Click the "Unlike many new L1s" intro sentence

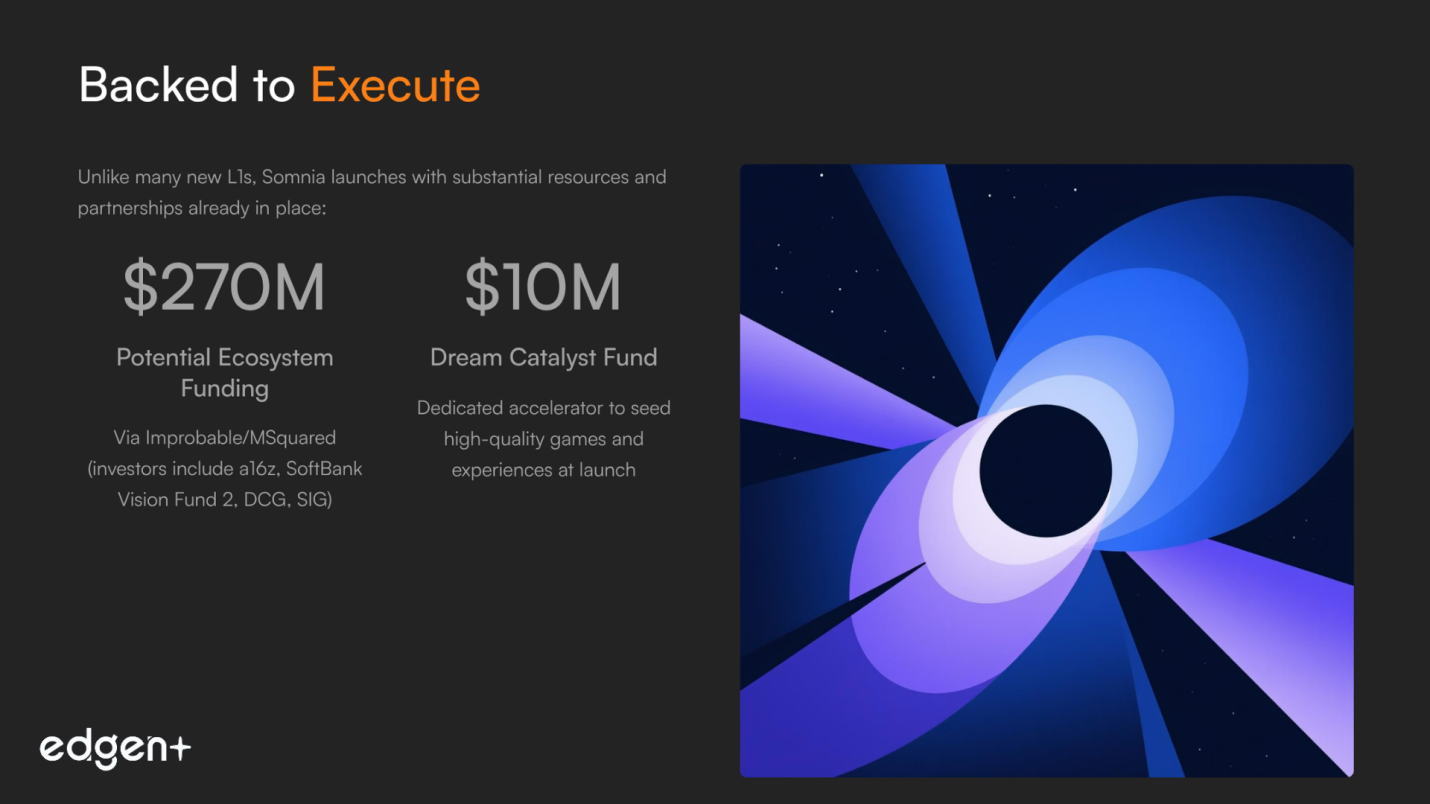point(372,177)
